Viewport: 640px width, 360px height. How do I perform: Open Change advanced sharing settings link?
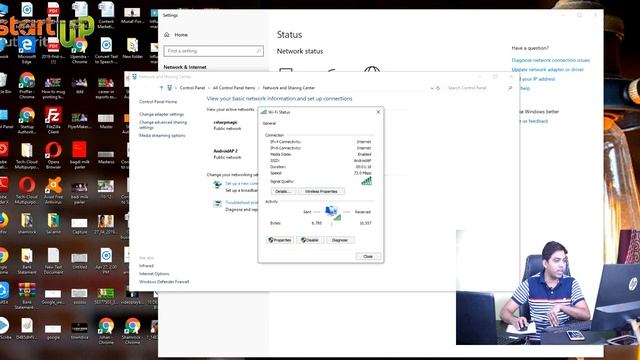coord(163,124)
